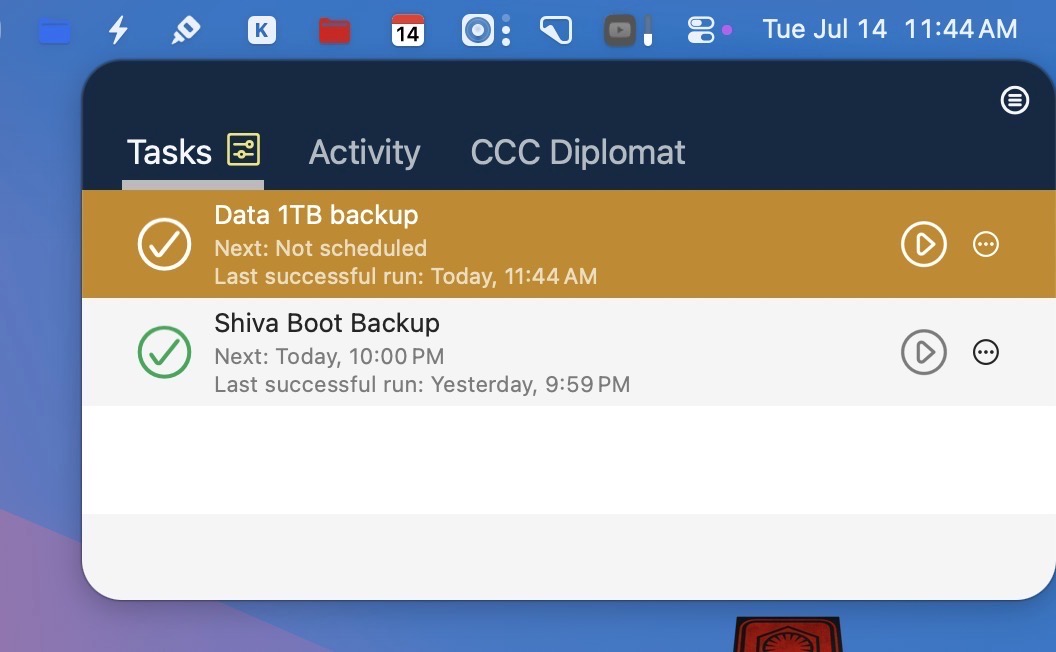Open the menu icon in the panel's top-right
The height and width of the screenshot is (652, 1056).
(1014, 100)
